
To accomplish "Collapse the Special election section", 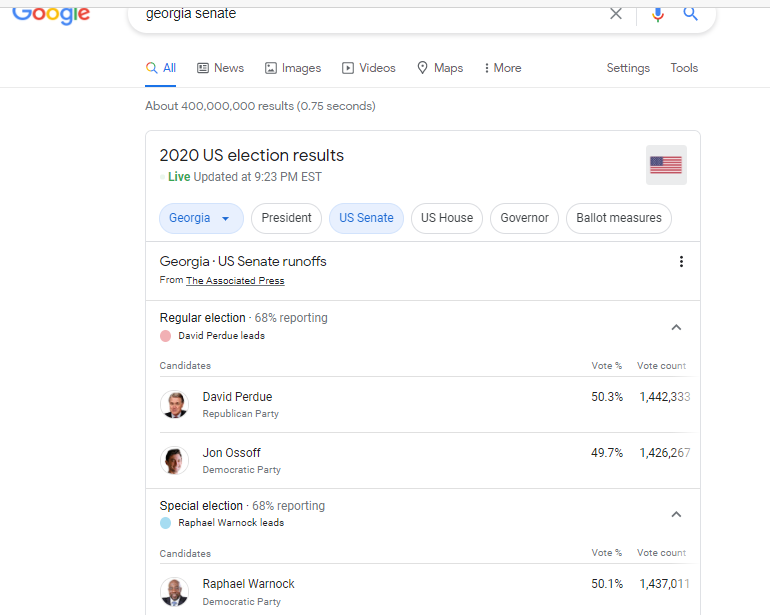I will (x=676, y=514).
